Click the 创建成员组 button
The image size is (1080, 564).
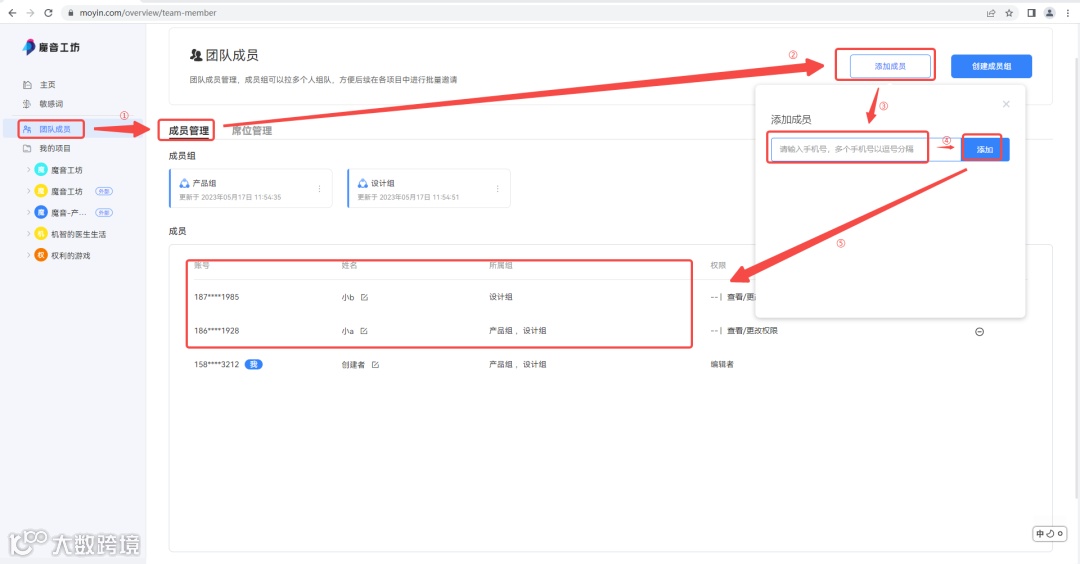point(991,66)
